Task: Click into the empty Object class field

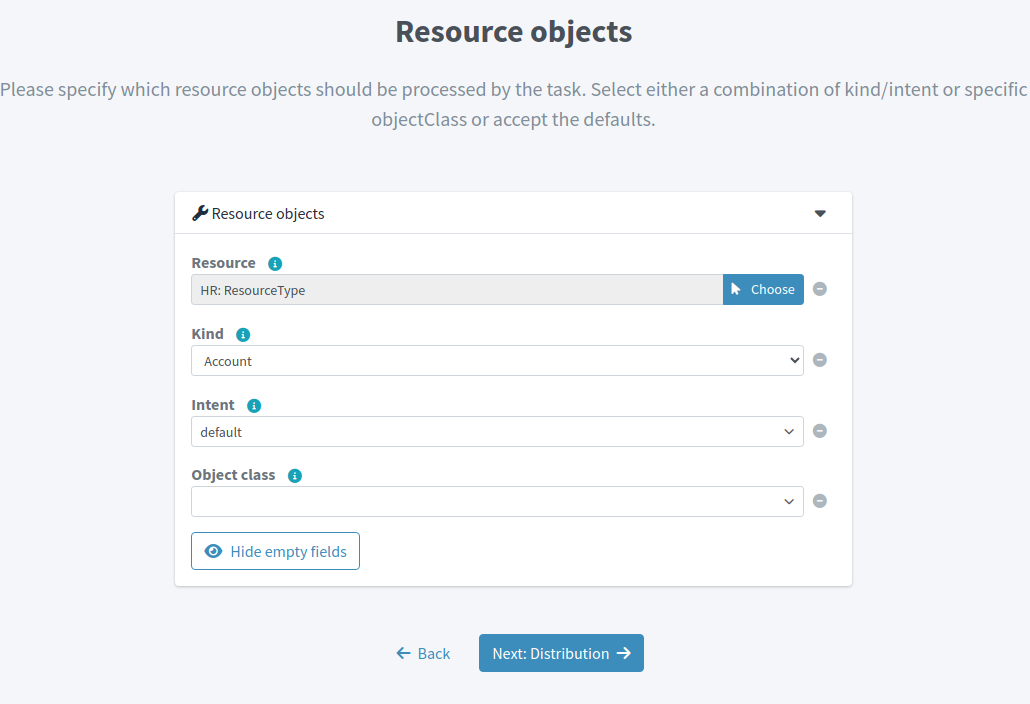Action: point(480,502)
